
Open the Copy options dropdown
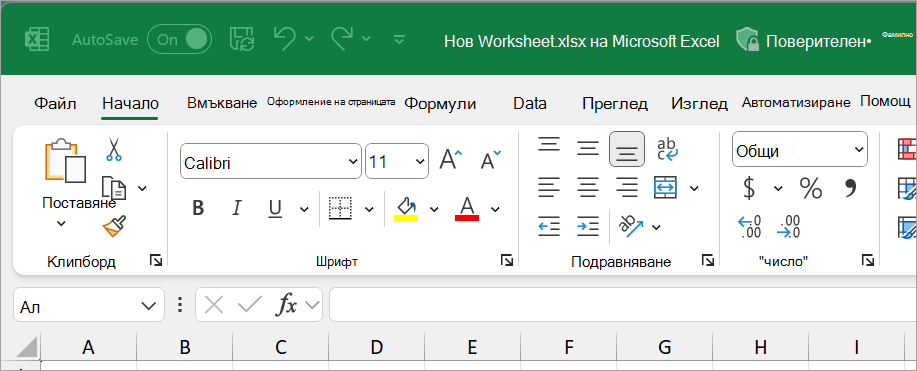tap(142, 188)
